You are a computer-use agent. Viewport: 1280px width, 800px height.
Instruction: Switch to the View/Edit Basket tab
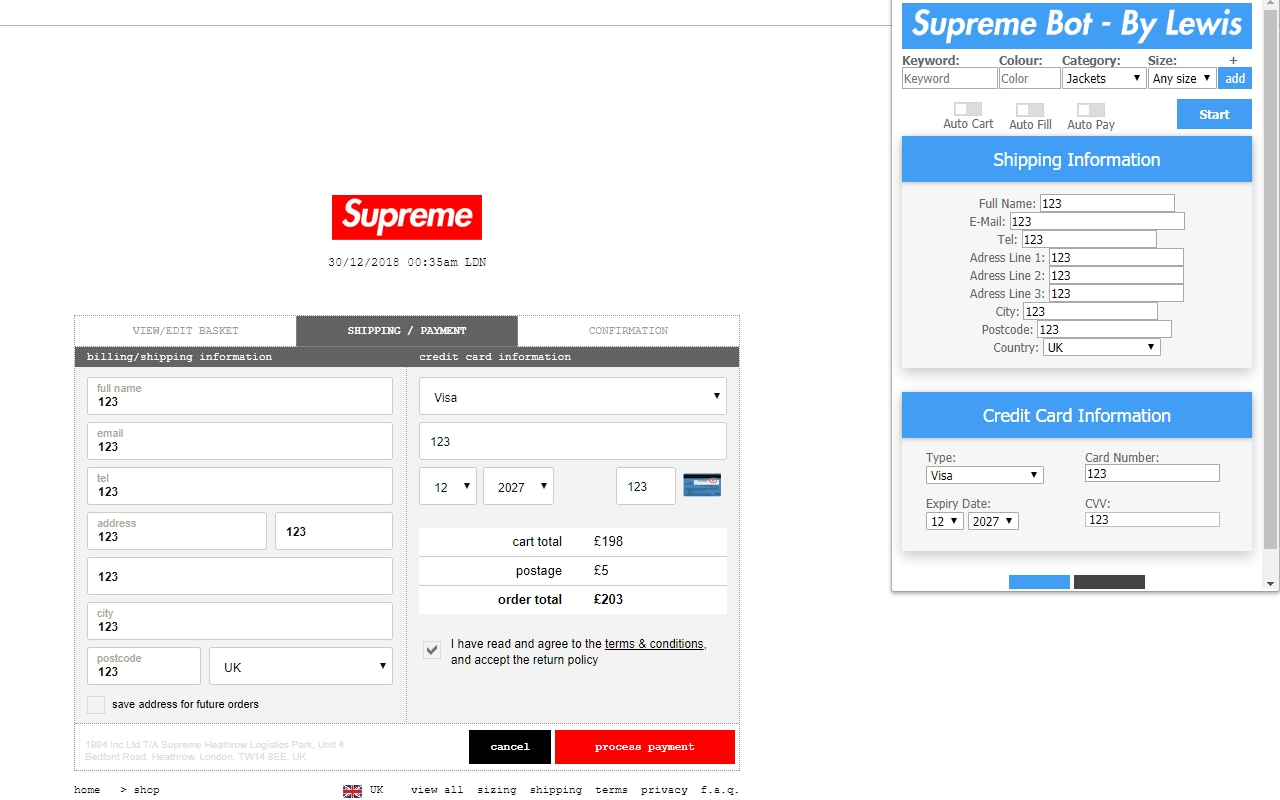click(x=186, y=331)
